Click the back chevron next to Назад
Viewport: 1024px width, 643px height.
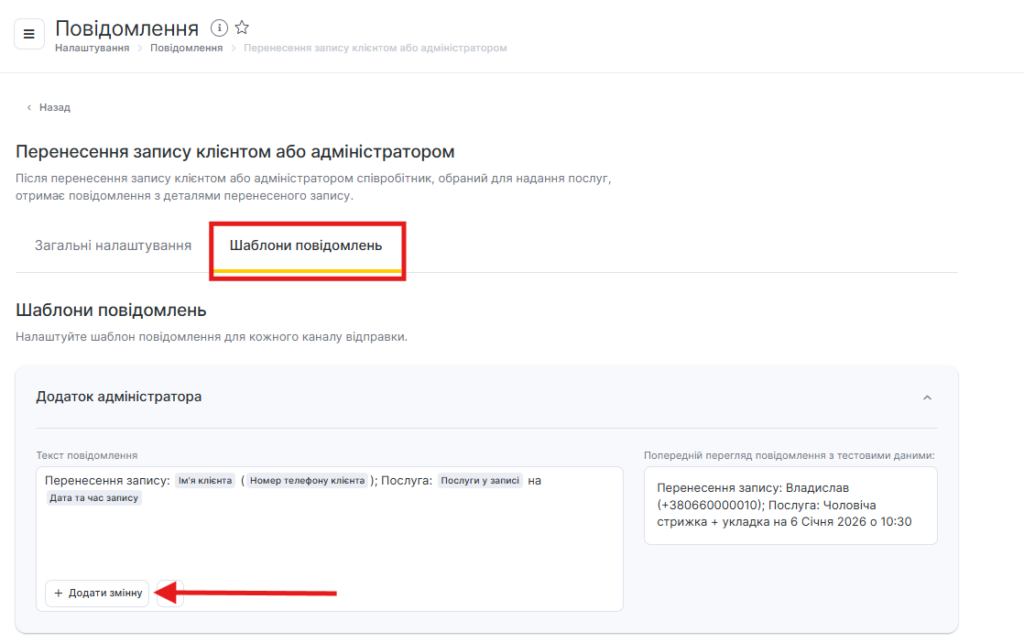[29, 107]
